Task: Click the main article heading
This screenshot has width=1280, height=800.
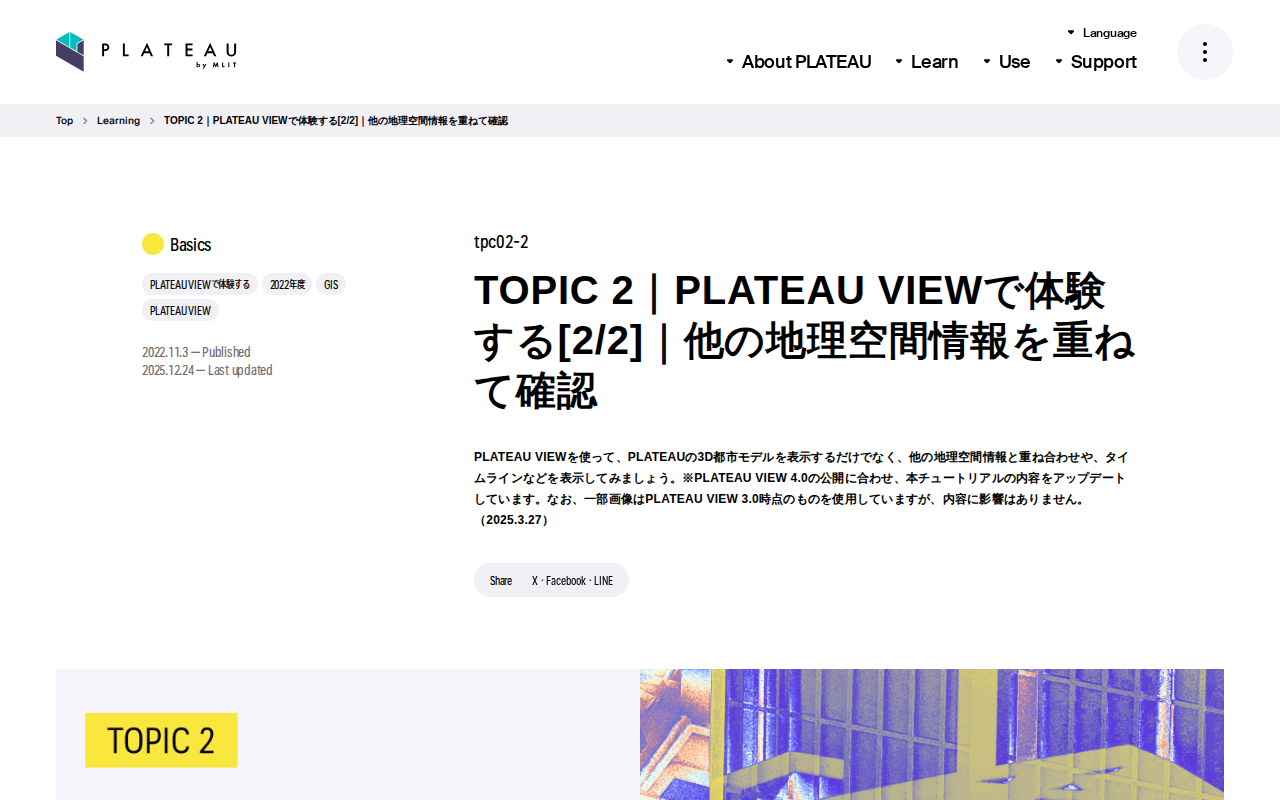Action: [x=804, y=341]
